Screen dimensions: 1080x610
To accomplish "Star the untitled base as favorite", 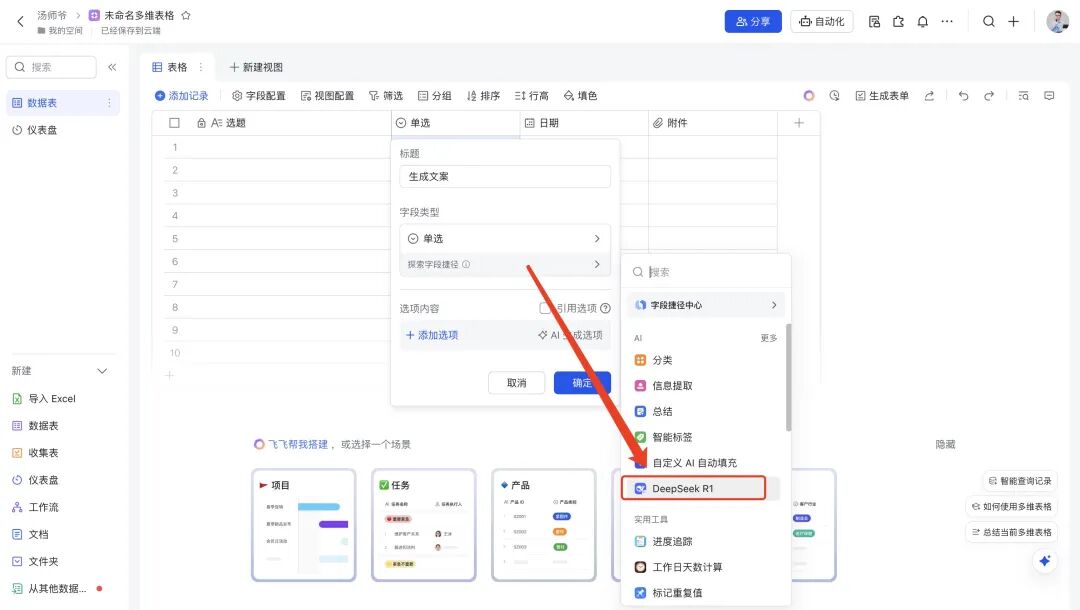I will [186, 15].
